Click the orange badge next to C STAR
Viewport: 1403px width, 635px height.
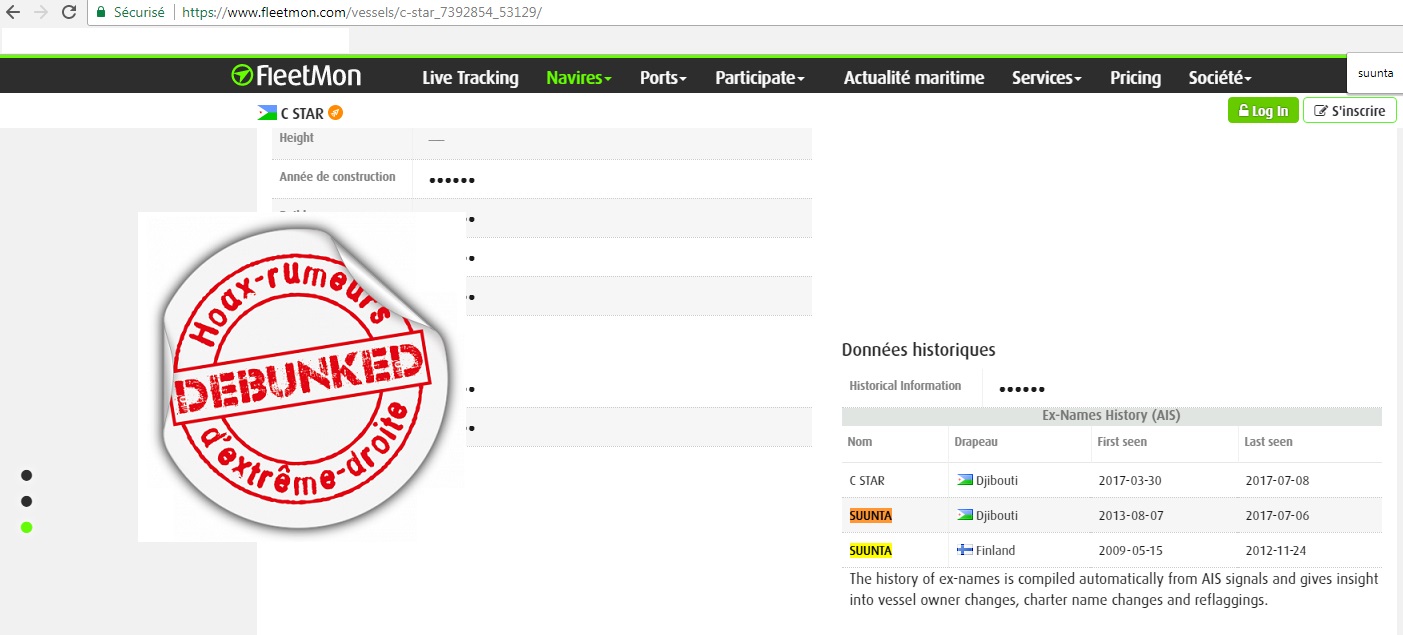click(336, 113)
